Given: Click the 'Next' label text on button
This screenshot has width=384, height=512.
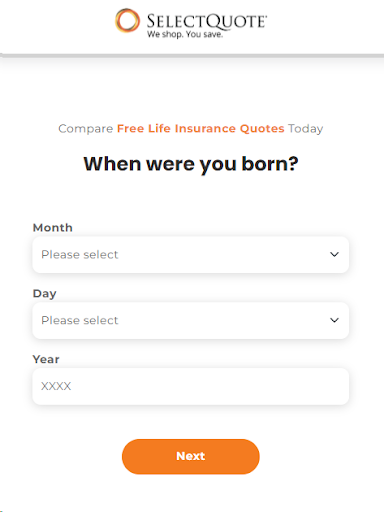Looking at the screenshot, I should coord(191,456).
